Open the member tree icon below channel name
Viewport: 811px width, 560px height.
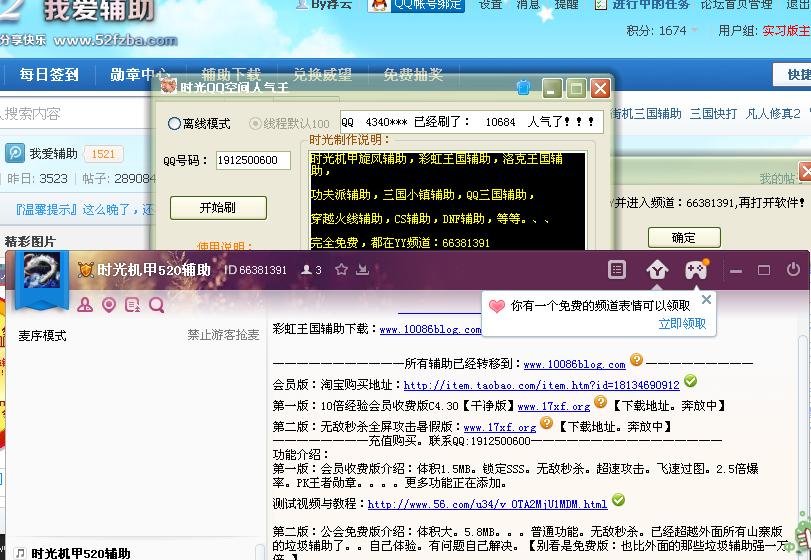pyautogui.click(x=85, y=305)
